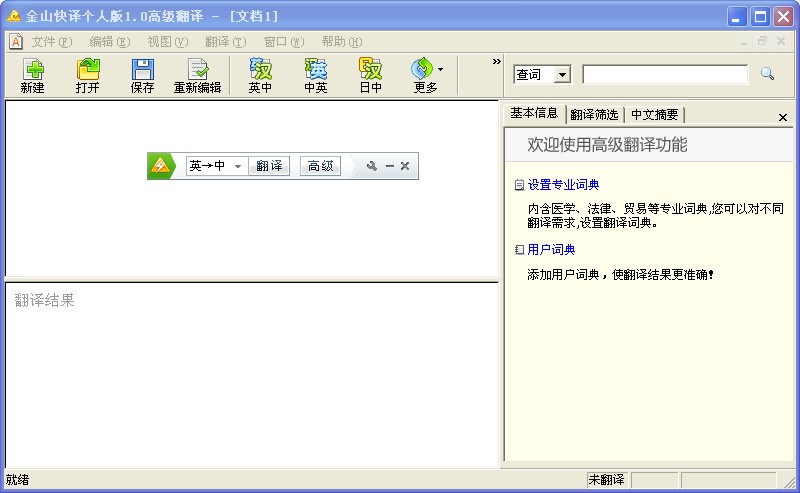The image size is (800, 493).
Task: Click the 未翻译 status bar indicator
Action: (607, 480)
